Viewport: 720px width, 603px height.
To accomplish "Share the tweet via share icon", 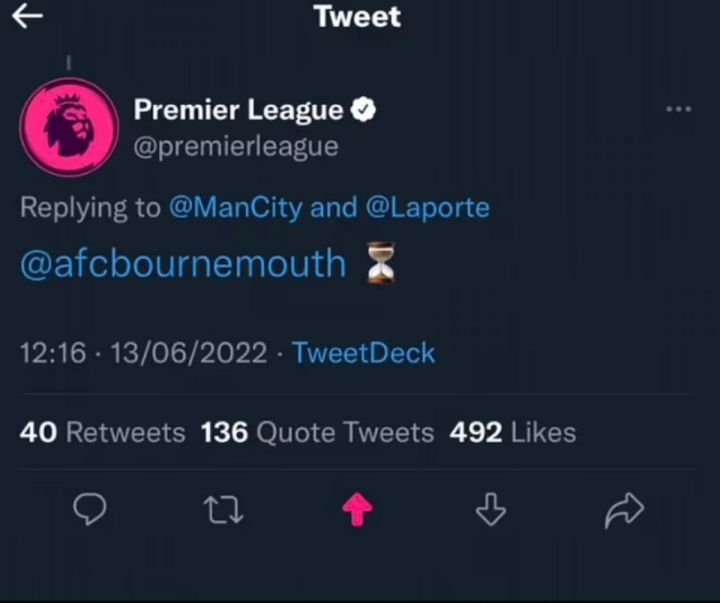I will point(625,511).
